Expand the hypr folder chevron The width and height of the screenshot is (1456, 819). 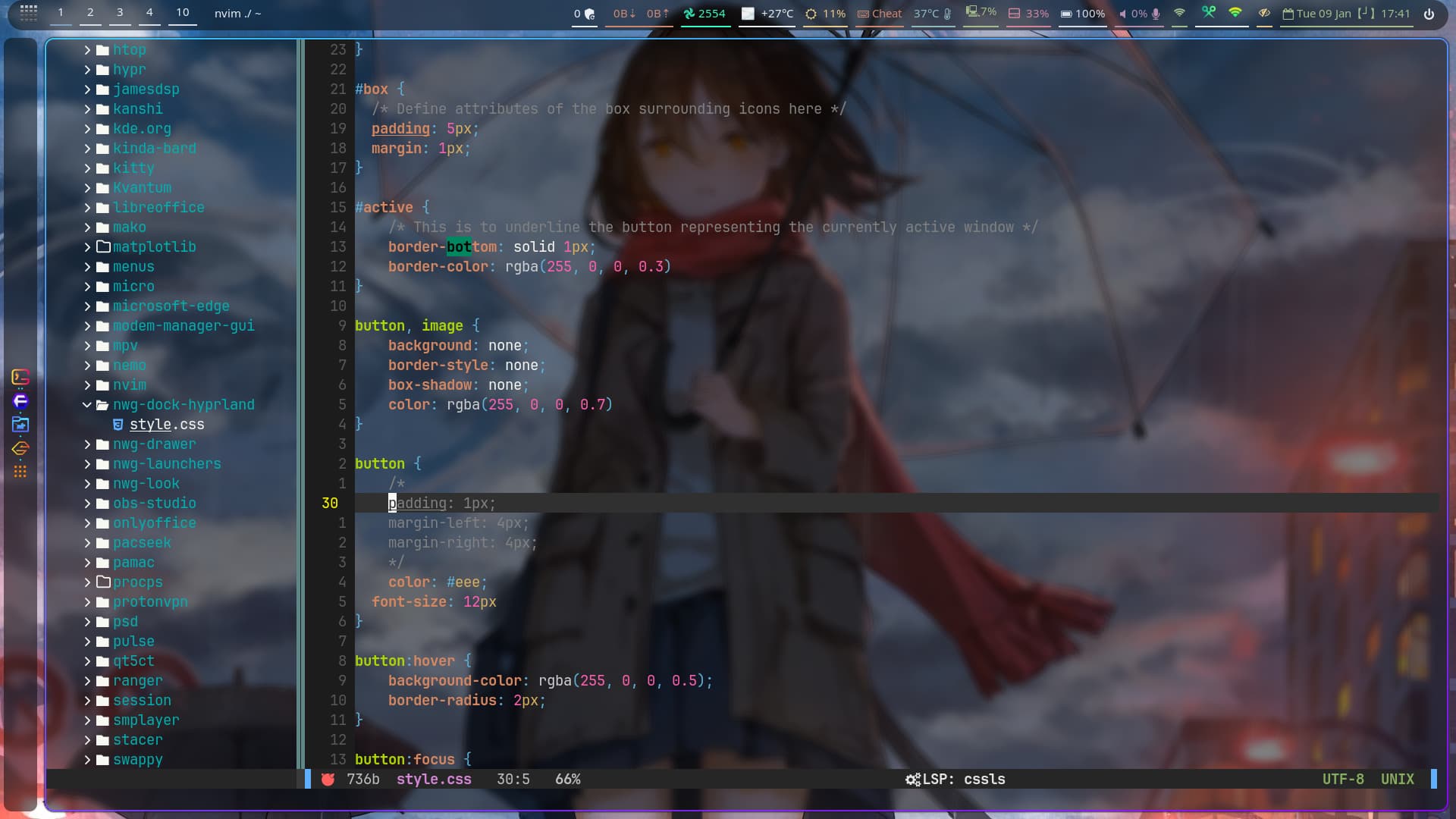click(86, 69)
